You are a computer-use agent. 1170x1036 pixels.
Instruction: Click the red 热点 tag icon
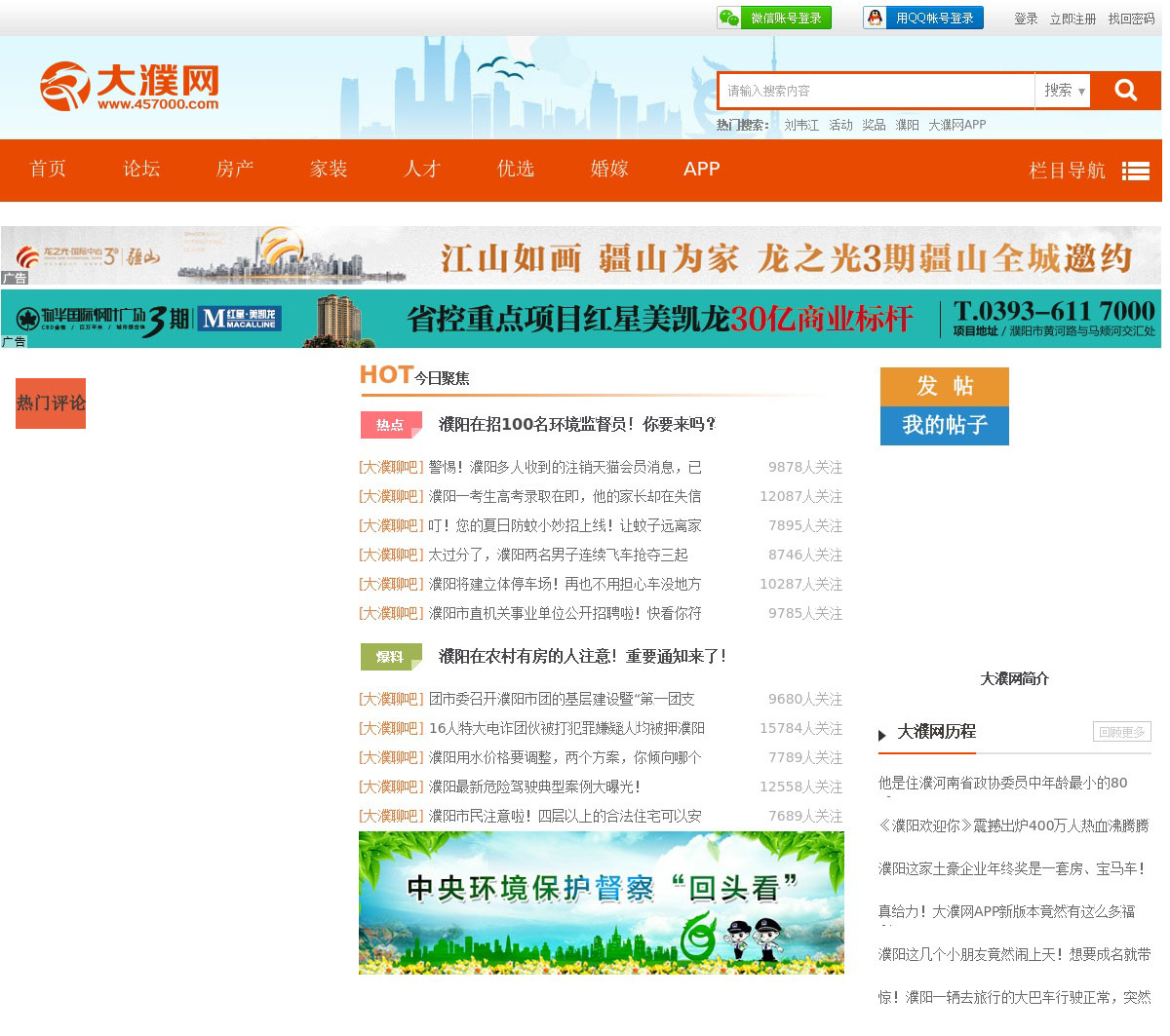pyautogui.click(x=391, y=425)
